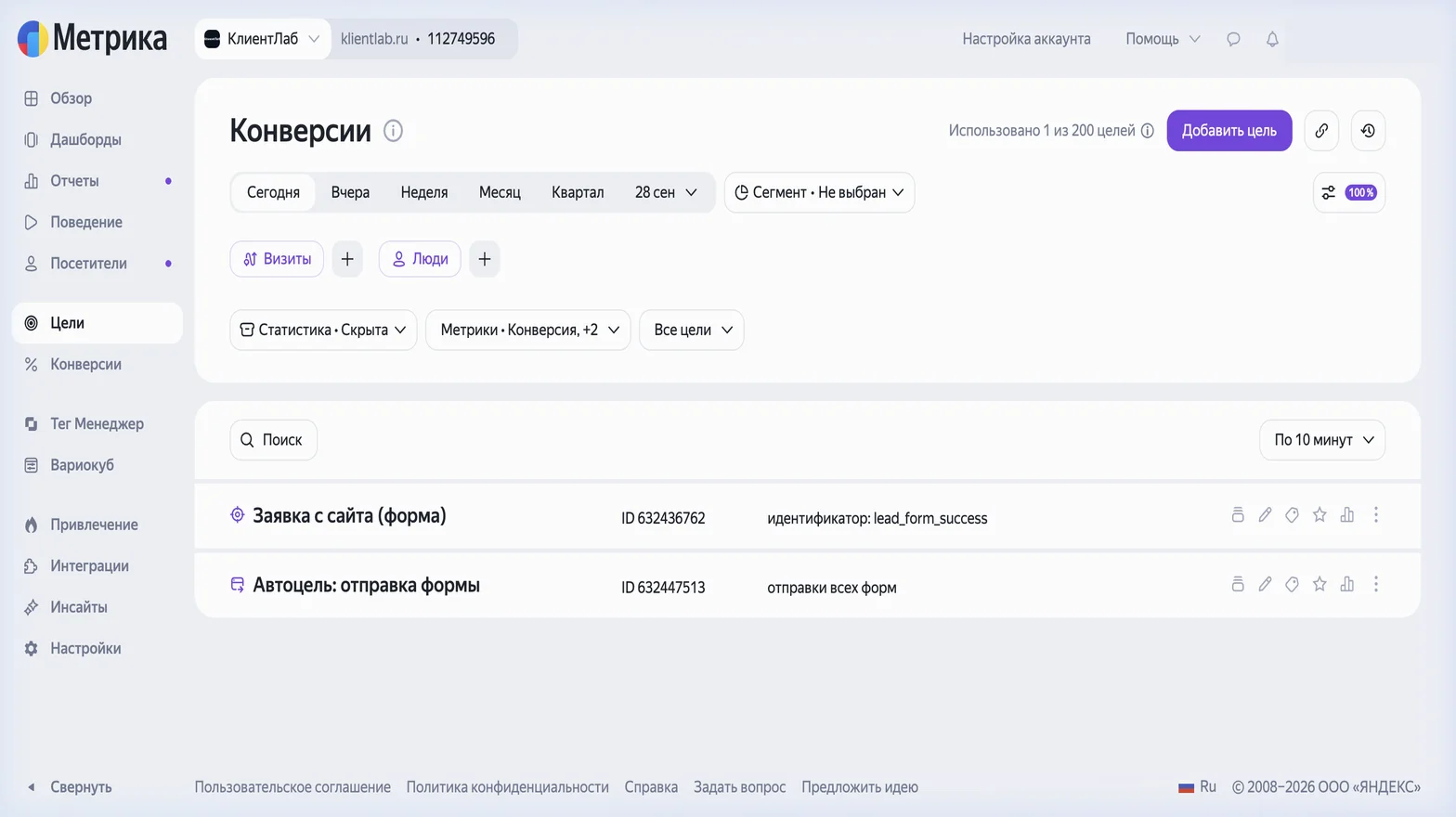
Task: Select Неделя period tab
Action: click(424, 192)
